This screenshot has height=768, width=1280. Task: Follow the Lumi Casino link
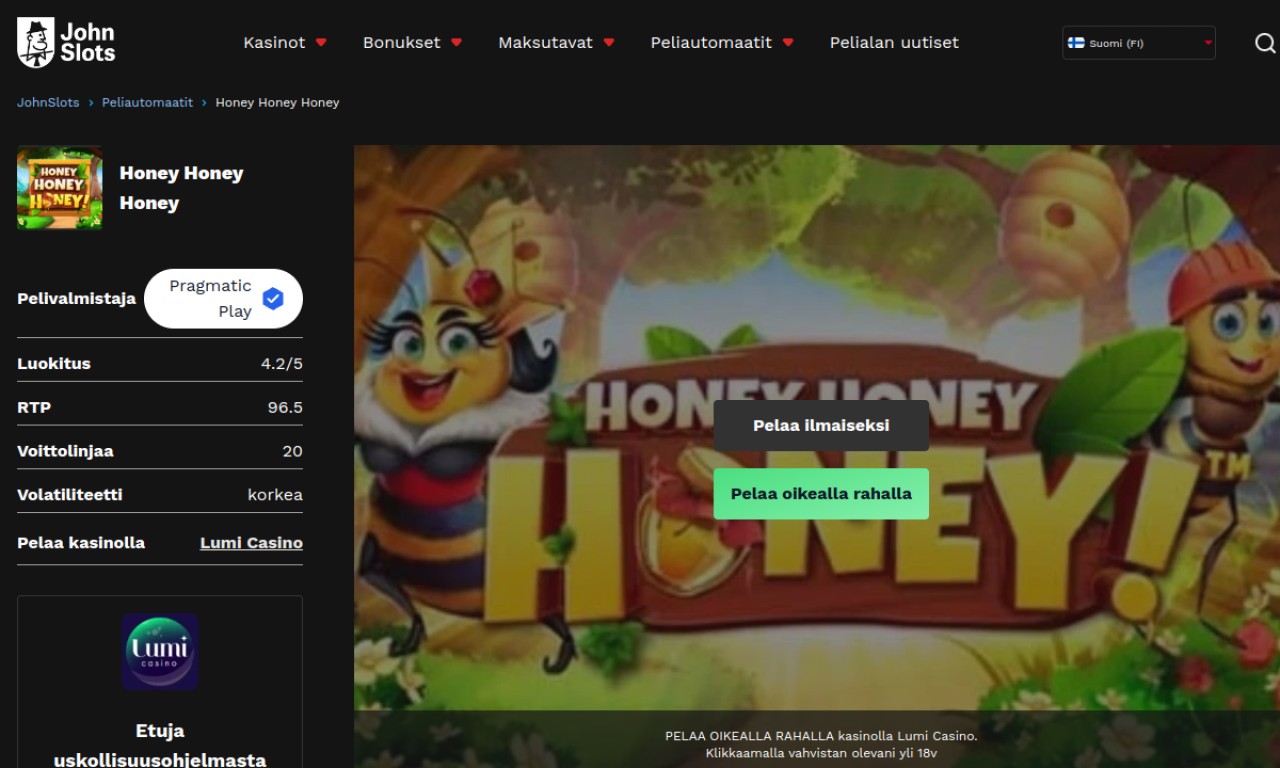point(251,543)
